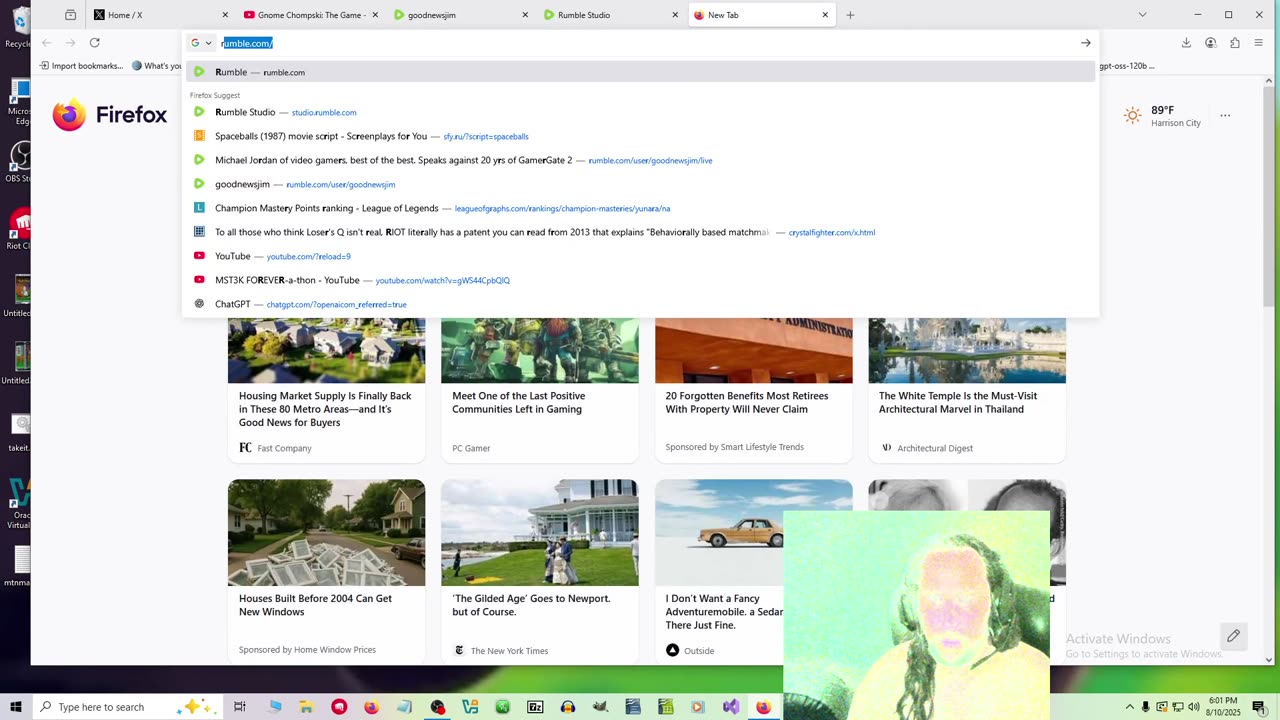Switch to the goodnewsjim tab

pyautogui.click(x=460, y=15)
